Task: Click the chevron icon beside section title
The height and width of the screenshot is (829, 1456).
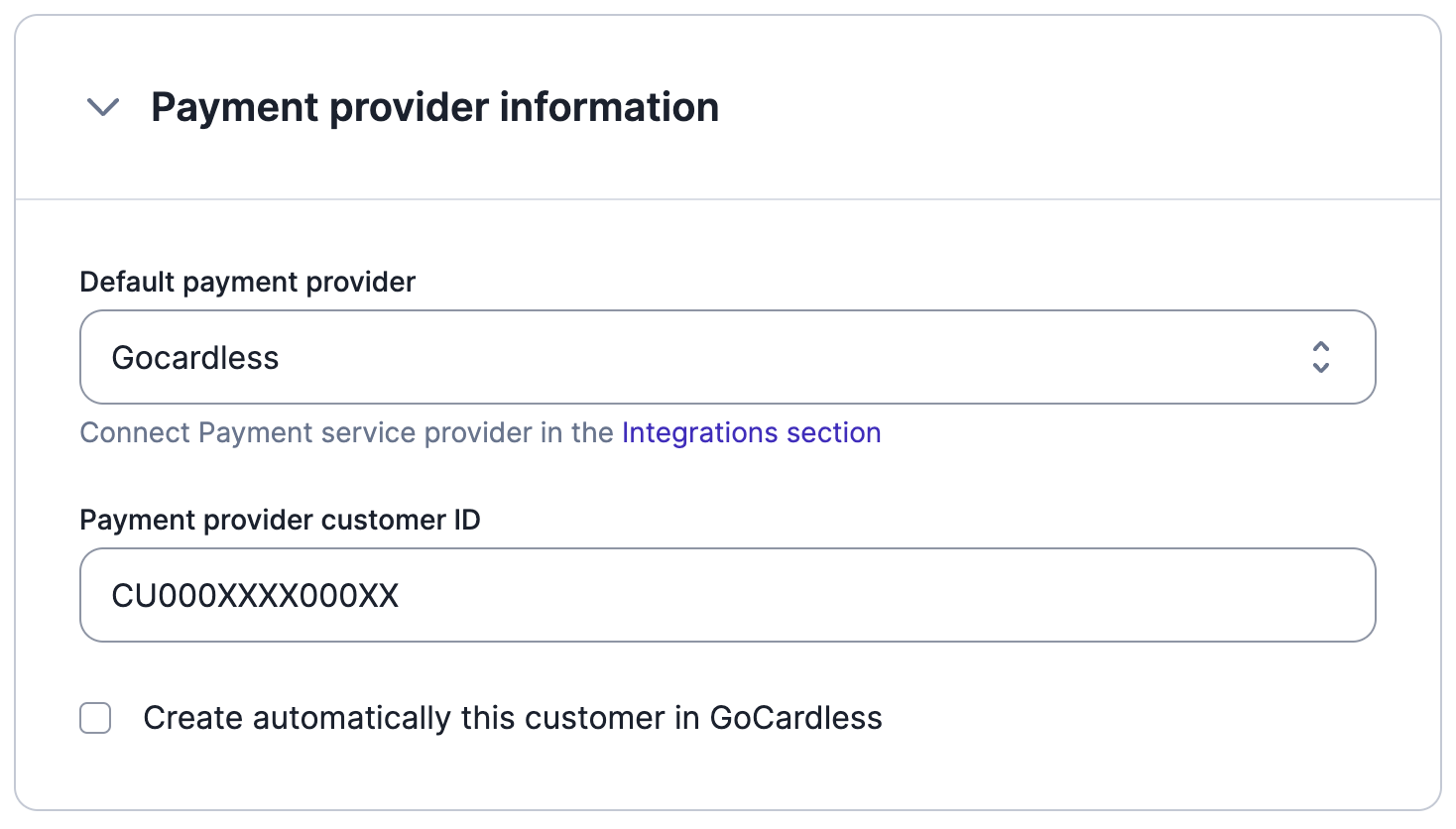Action: coord(103,107)
